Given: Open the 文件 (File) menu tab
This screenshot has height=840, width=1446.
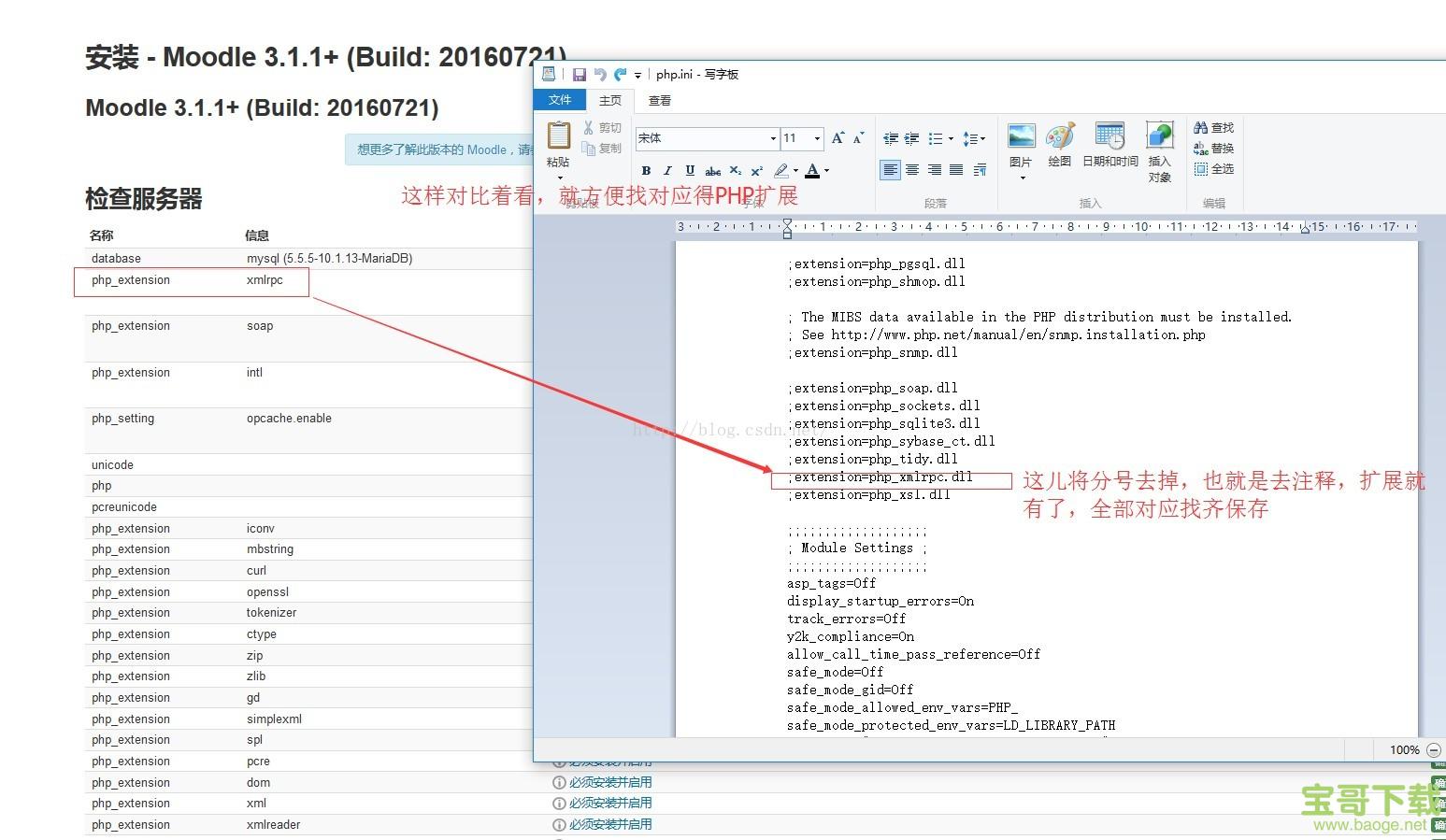Looking at the screenshot, I should [x=560, y=100].
